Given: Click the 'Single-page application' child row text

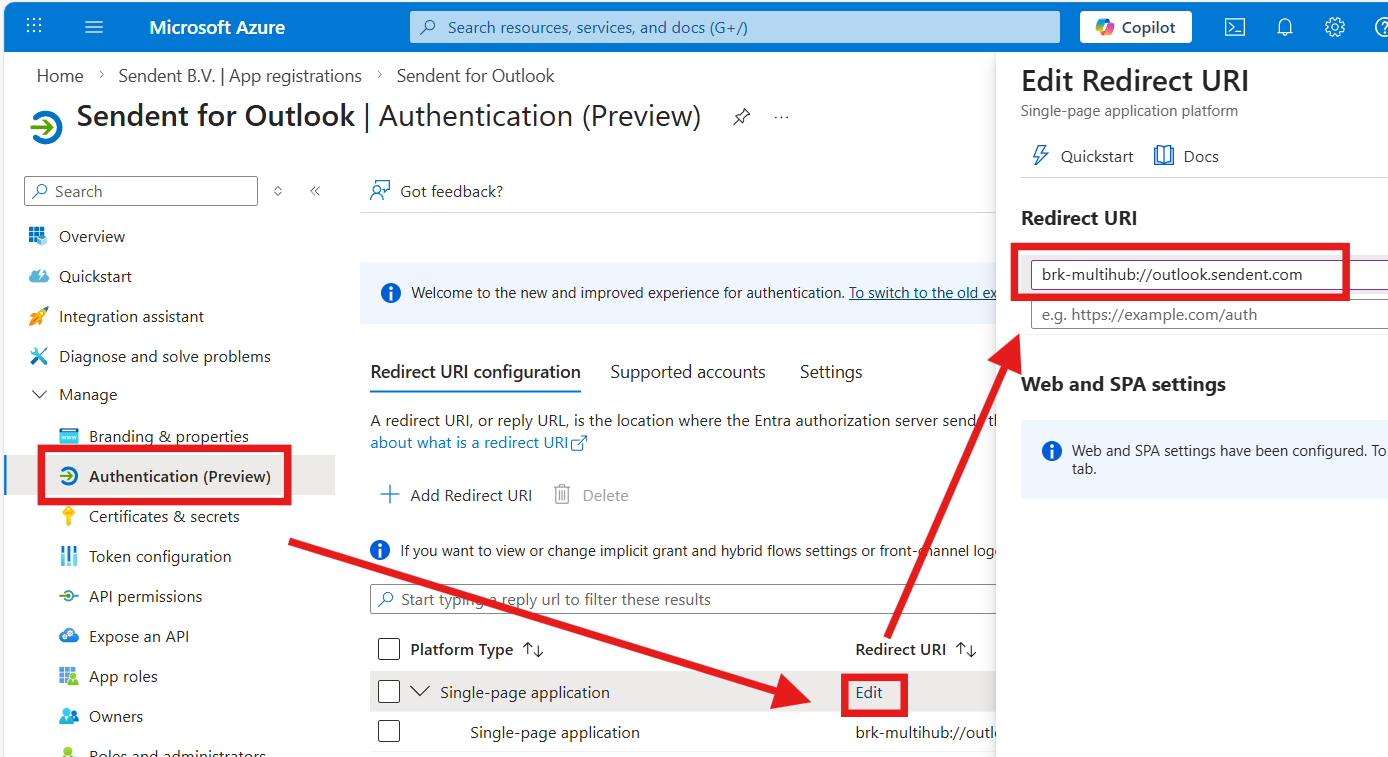Looking at the screenshot, I should point(555,732).
